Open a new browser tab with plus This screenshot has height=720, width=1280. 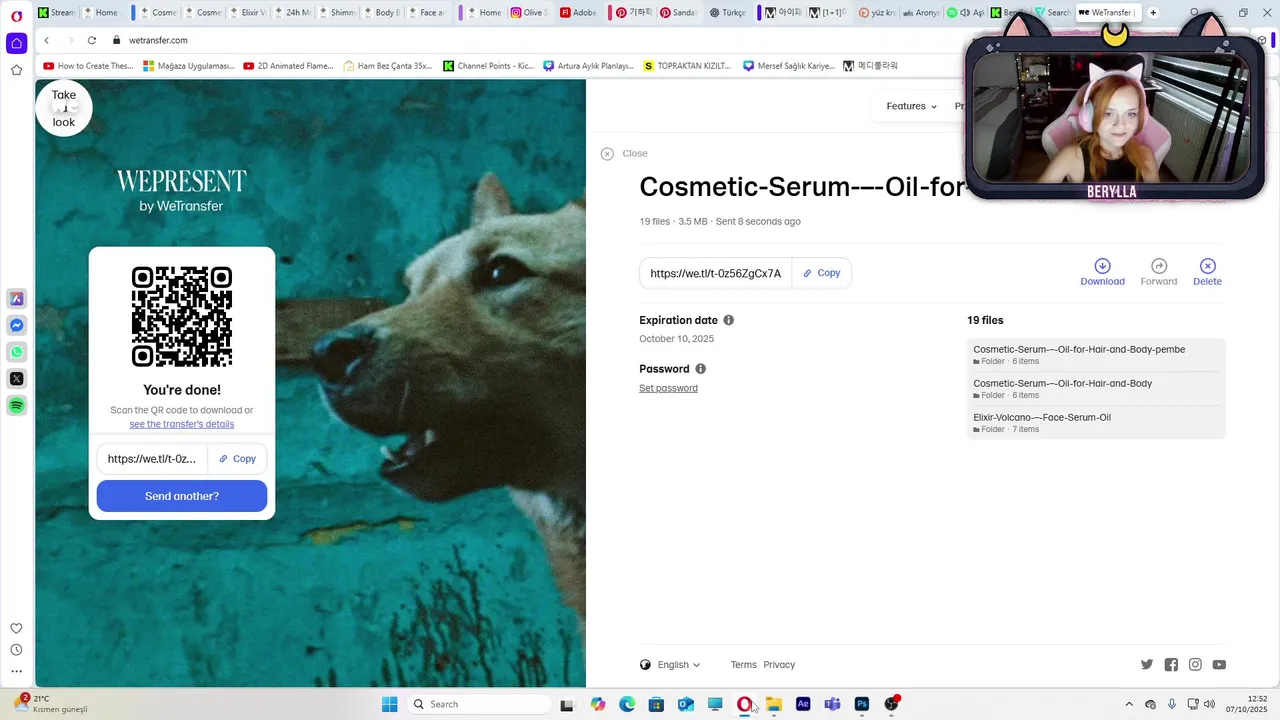tap(1153, 13)
